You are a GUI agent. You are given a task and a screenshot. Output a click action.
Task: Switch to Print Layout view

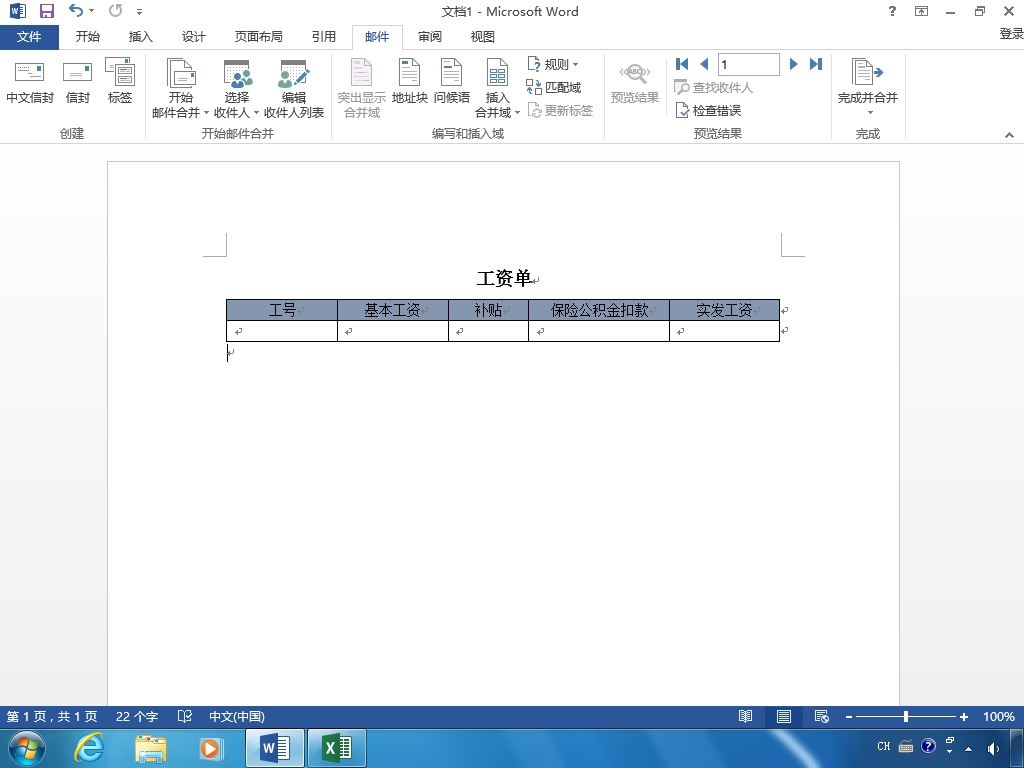coord(784,716)
